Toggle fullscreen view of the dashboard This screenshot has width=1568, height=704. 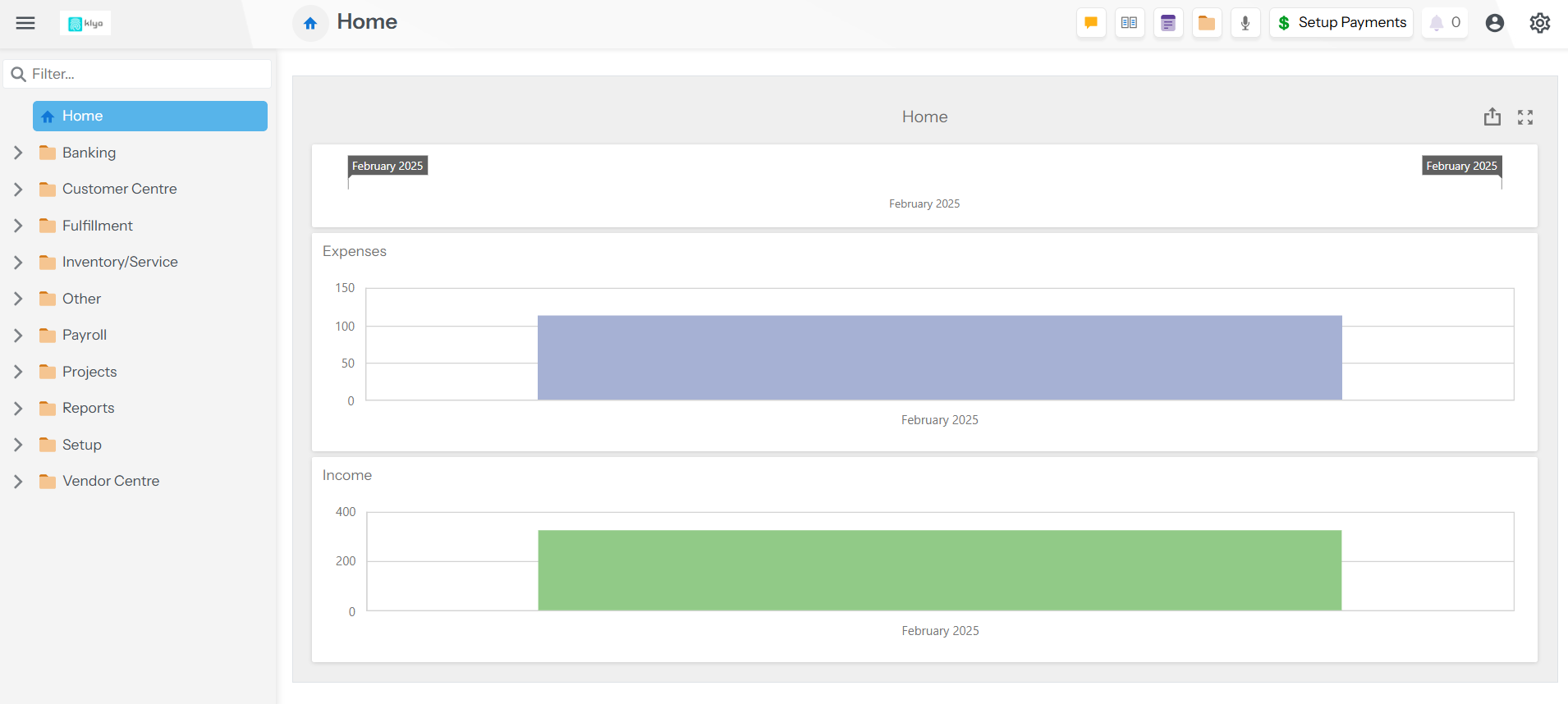(x=1525, y=117)
